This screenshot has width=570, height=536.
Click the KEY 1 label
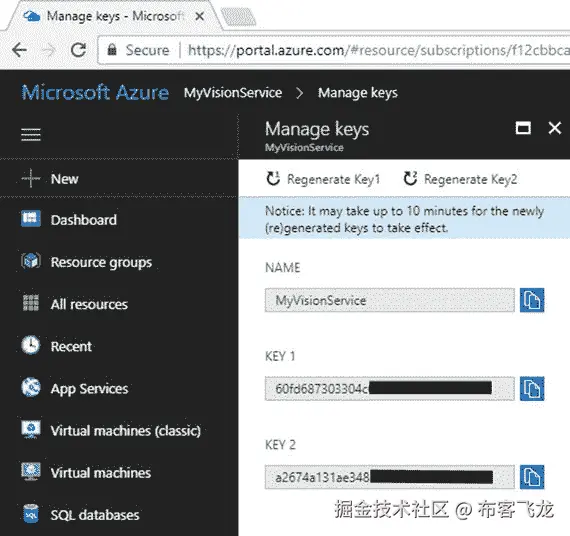click(x=280, y=356)
